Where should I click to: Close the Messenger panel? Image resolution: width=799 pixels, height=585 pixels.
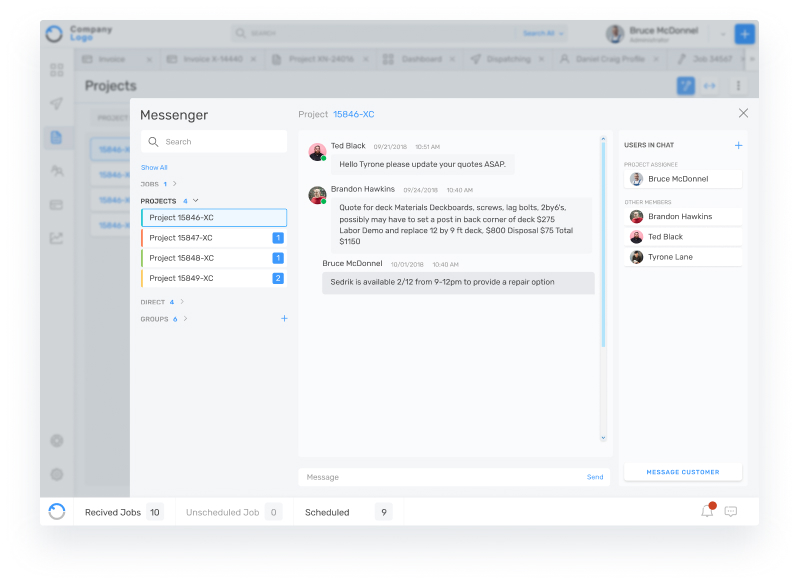pyautogui.click(x=742, y=114)
